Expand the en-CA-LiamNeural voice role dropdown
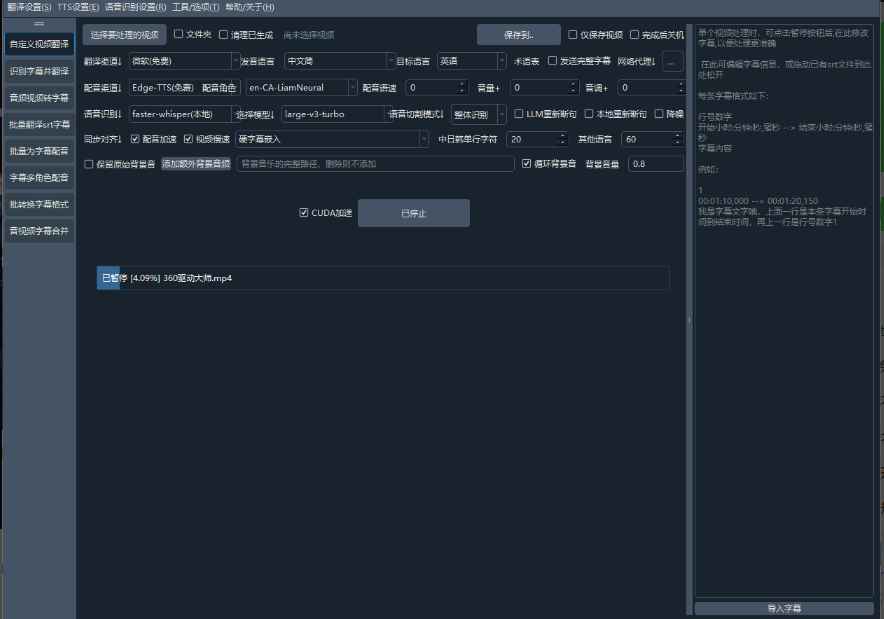 [x=300, y=88]
